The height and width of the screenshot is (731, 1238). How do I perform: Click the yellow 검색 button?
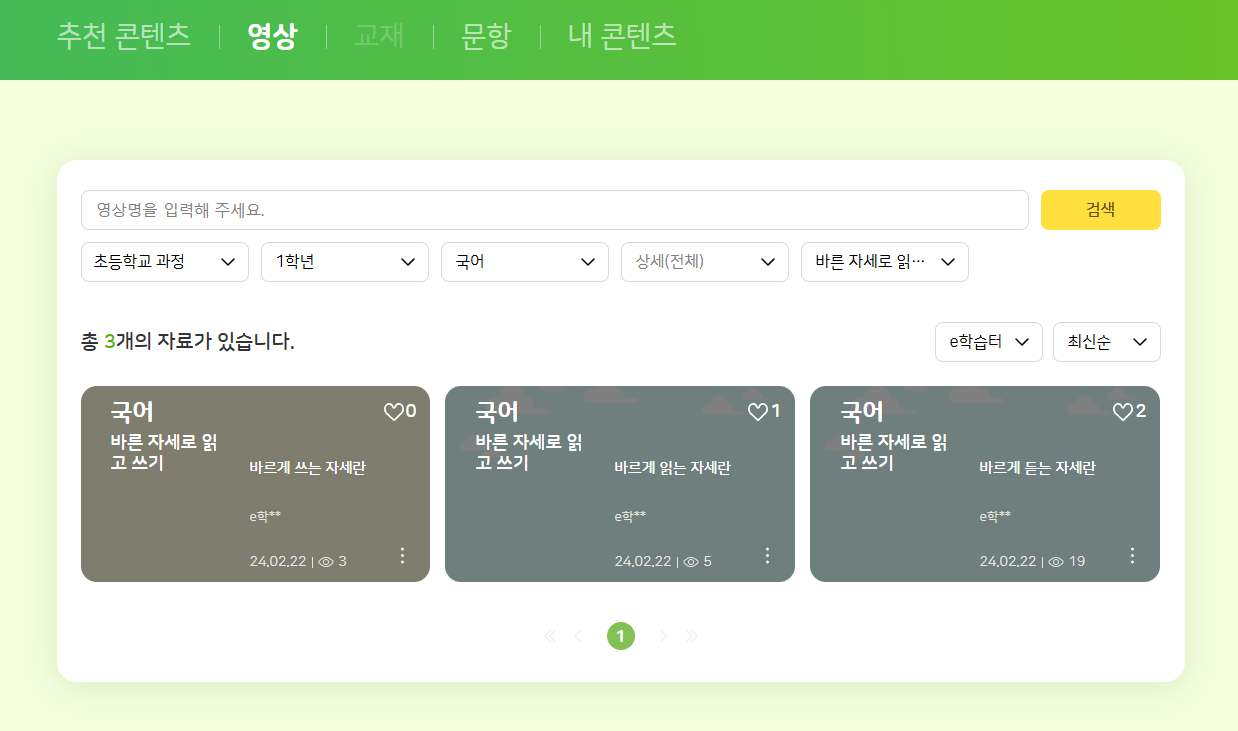(1100, 210)
